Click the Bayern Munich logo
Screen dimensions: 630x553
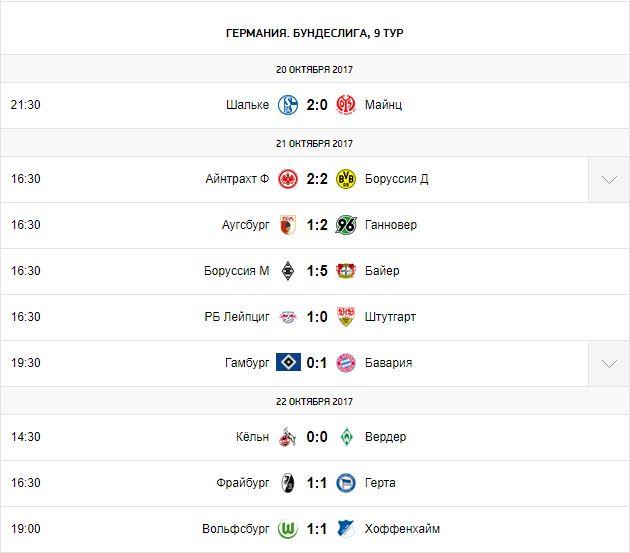[346, 363]
